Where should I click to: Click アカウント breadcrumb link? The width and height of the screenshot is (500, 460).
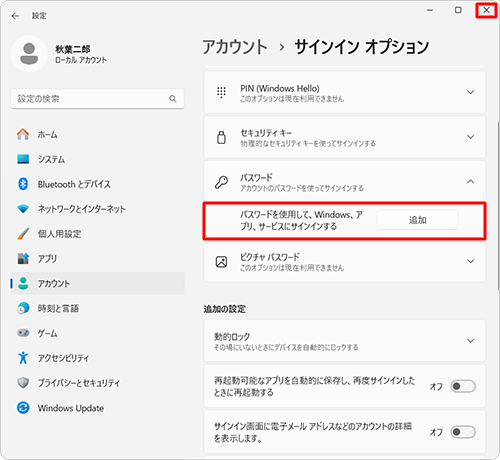235,47
